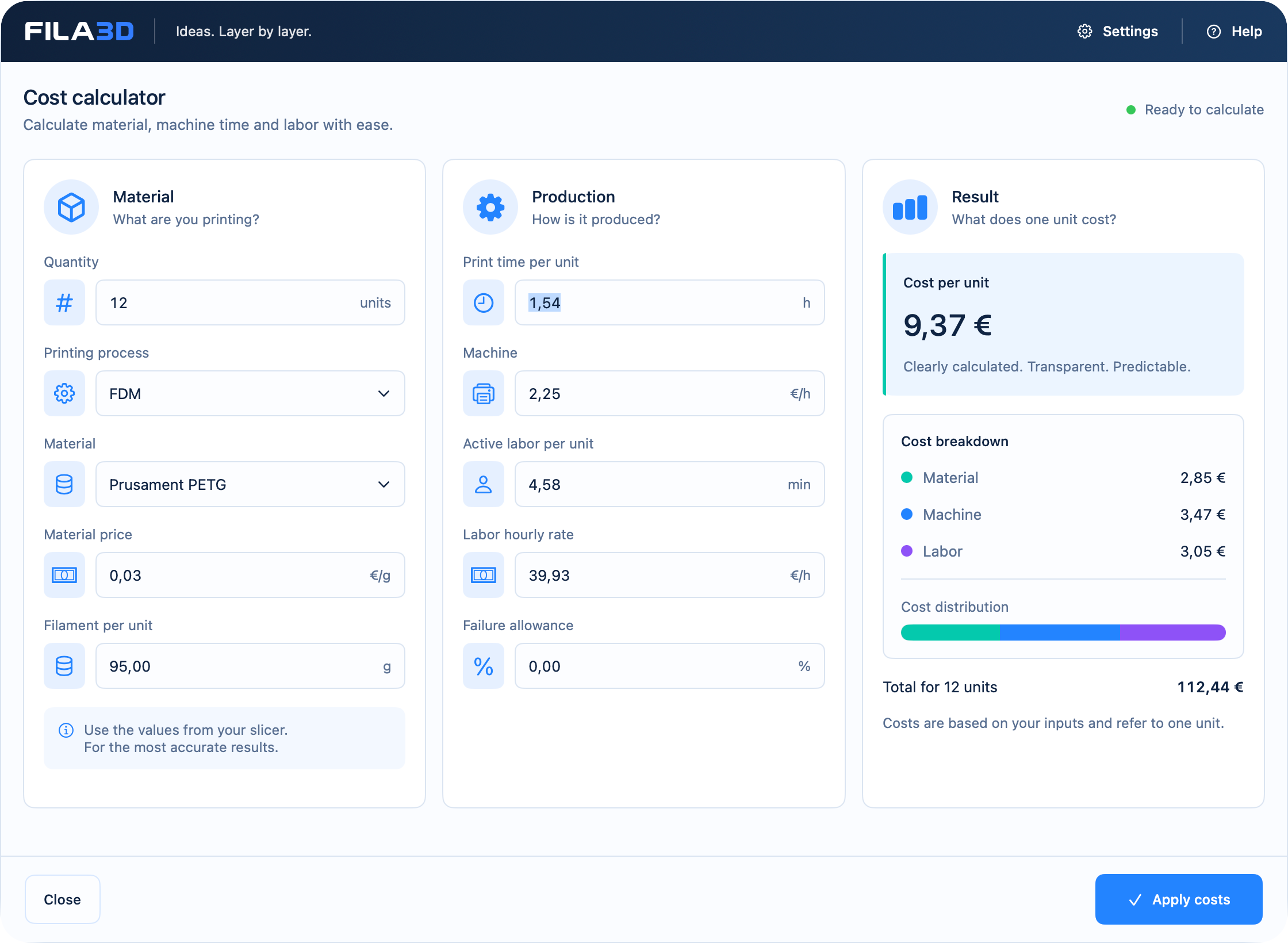Click the purple Labor breakdown dot
The width and height of the screenshot is (1288, 943).
(907, 551)
